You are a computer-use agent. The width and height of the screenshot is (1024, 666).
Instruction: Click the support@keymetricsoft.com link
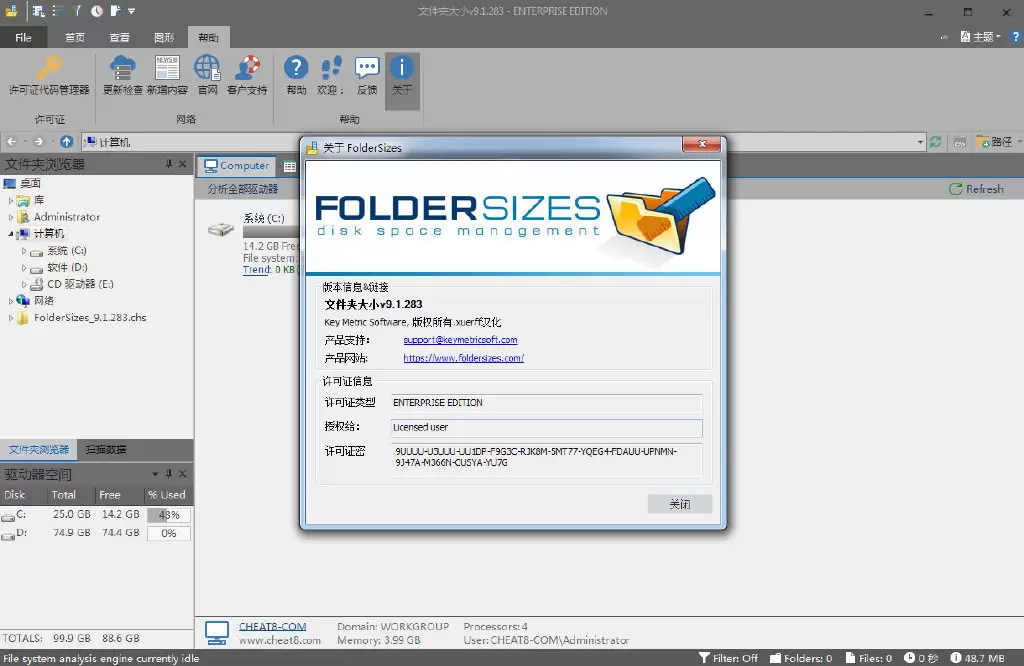pyautogui.click(x=460, y=340)
